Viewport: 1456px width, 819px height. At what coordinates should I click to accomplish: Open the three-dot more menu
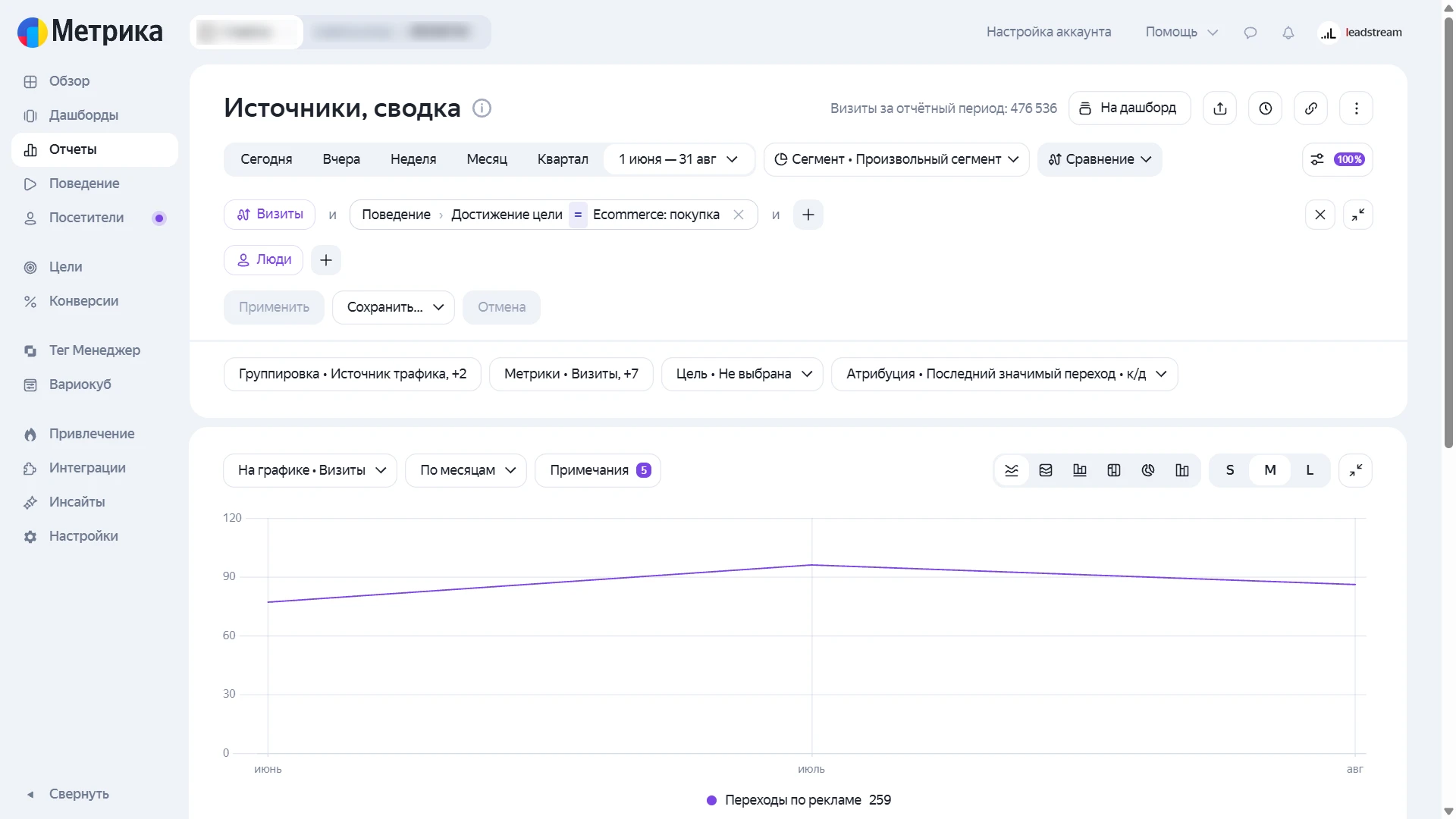pos(1357,108)
